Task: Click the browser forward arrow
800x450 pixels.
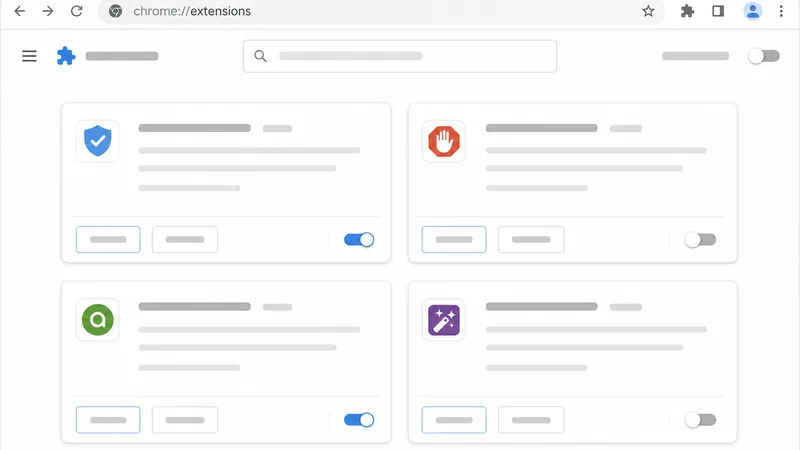Action: click(47, 11)
